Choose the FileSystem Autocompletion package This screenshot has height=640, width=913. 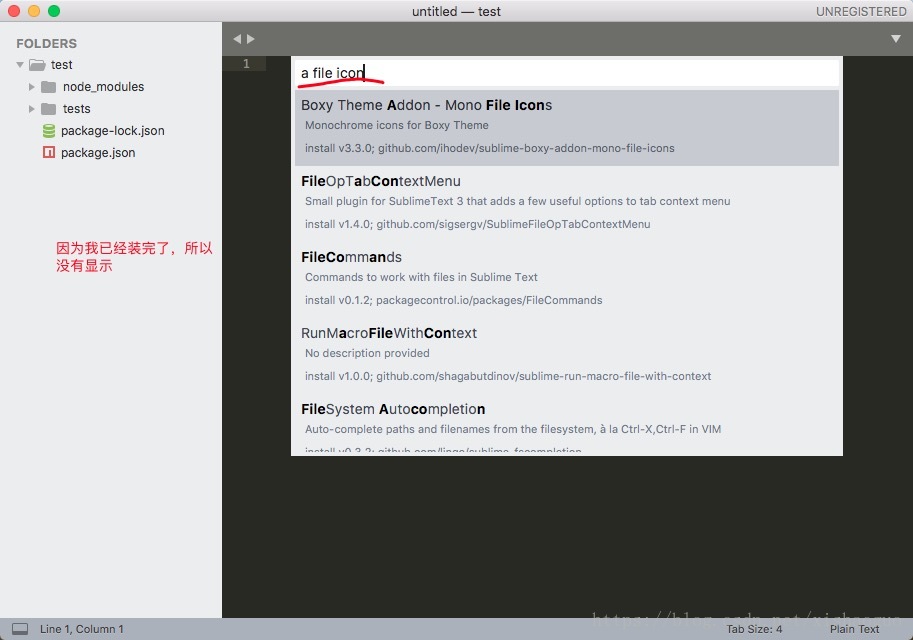pos(567,425)
